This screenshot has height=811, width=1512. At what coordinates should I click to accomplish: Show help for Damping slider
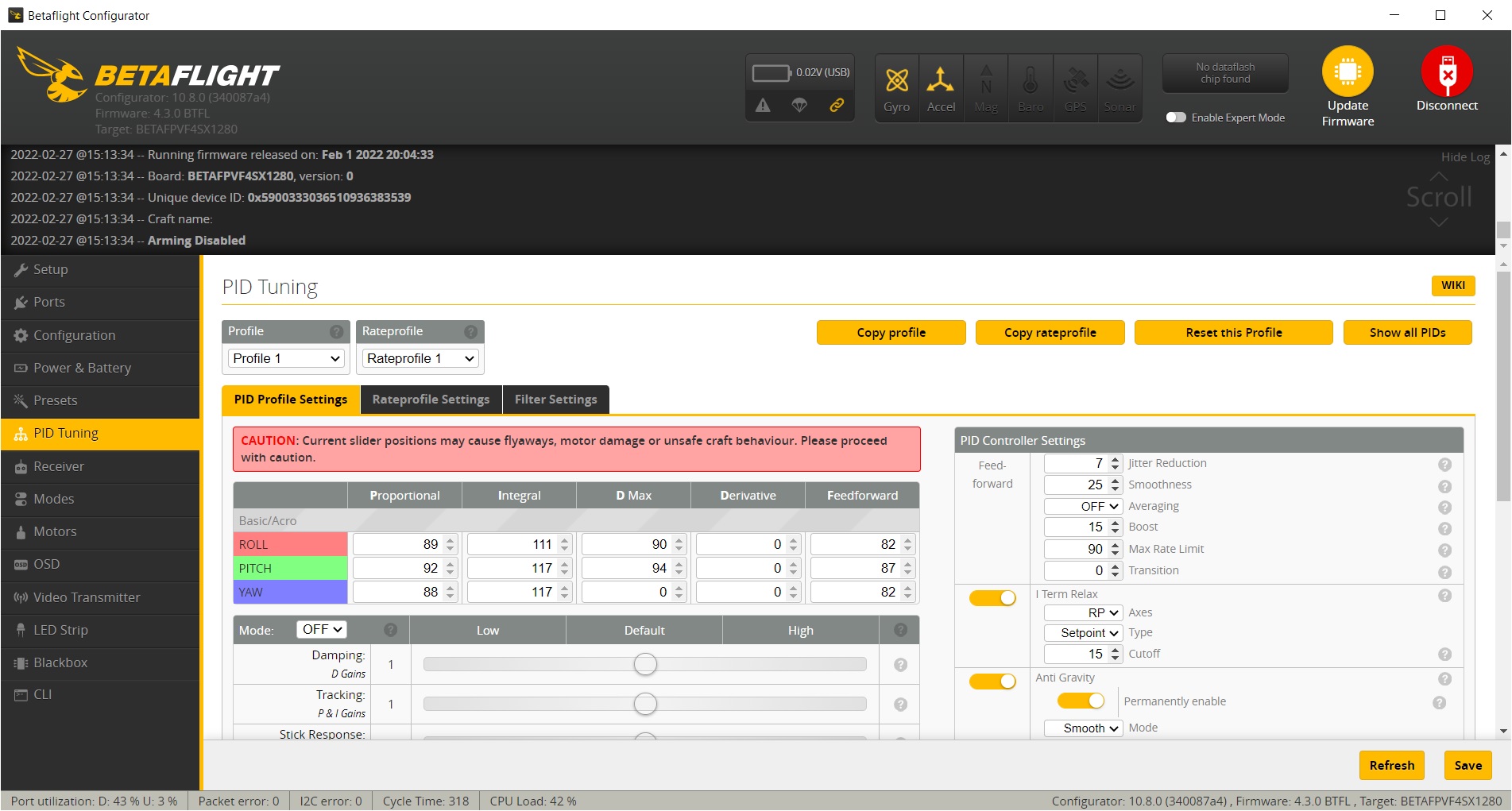tap(900, 665)
